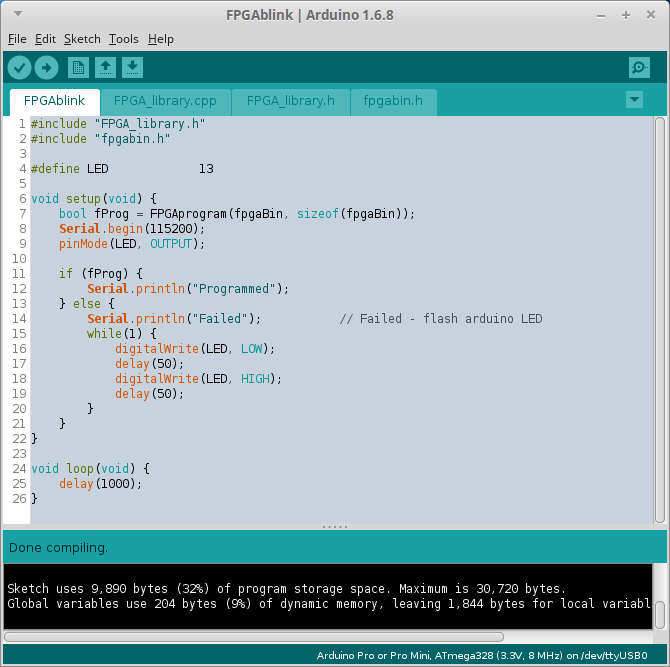Viewport: 670px width, 667px height.
Task: Click 'void setup(void) {' line
Action: coord(94,199)
